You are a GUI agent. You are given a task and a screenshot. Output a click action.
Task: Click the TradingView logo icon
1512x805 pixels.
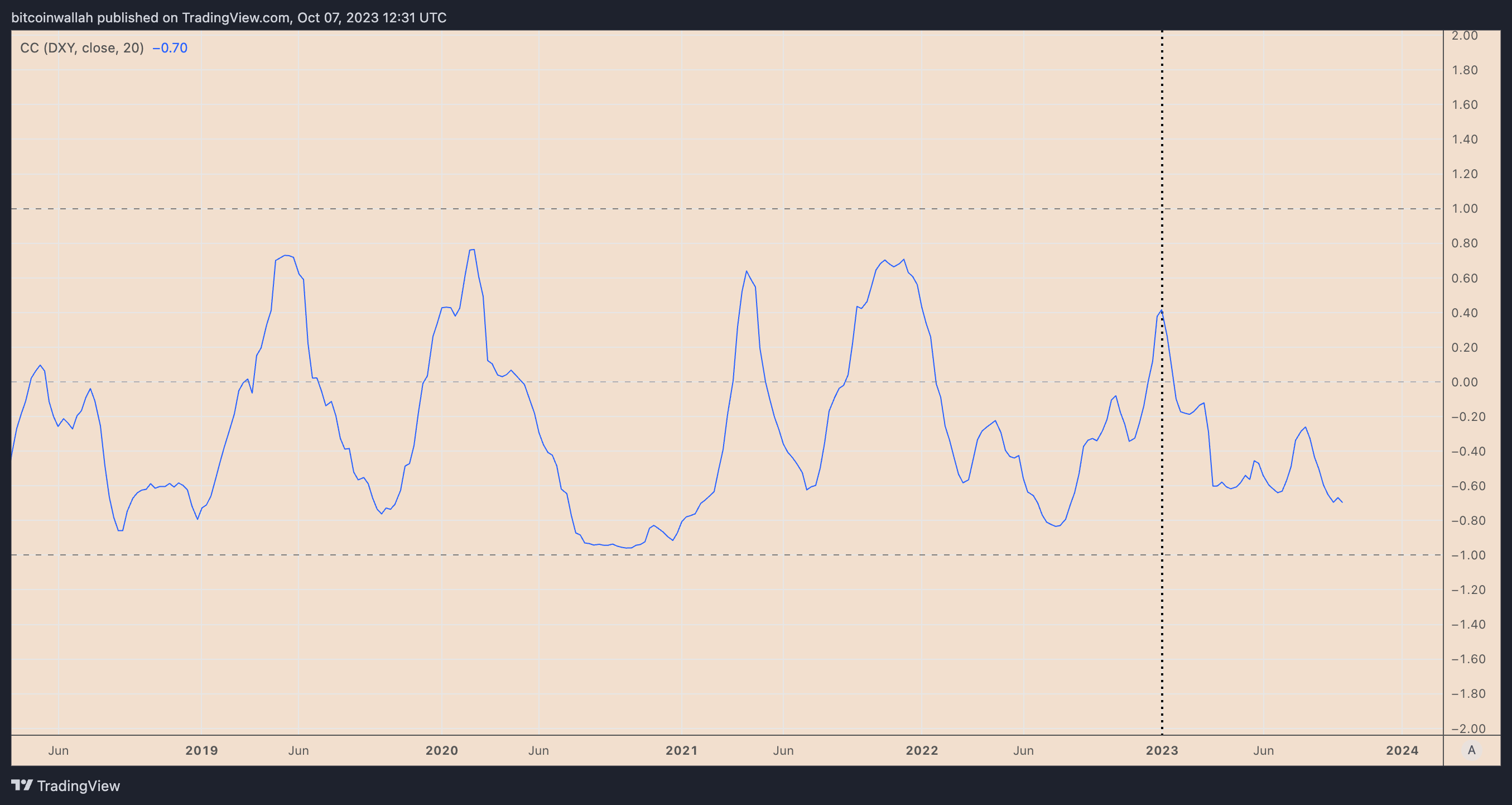(x=22, y=785)
